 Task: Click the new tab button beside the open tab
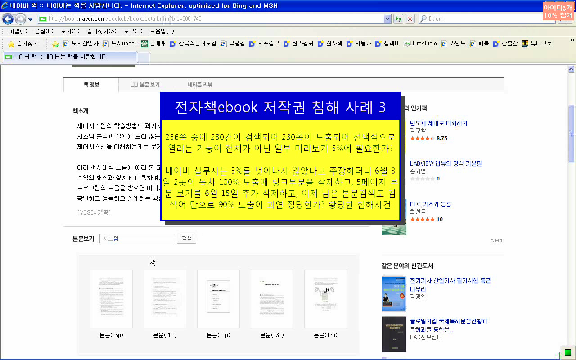coord(144,57)
